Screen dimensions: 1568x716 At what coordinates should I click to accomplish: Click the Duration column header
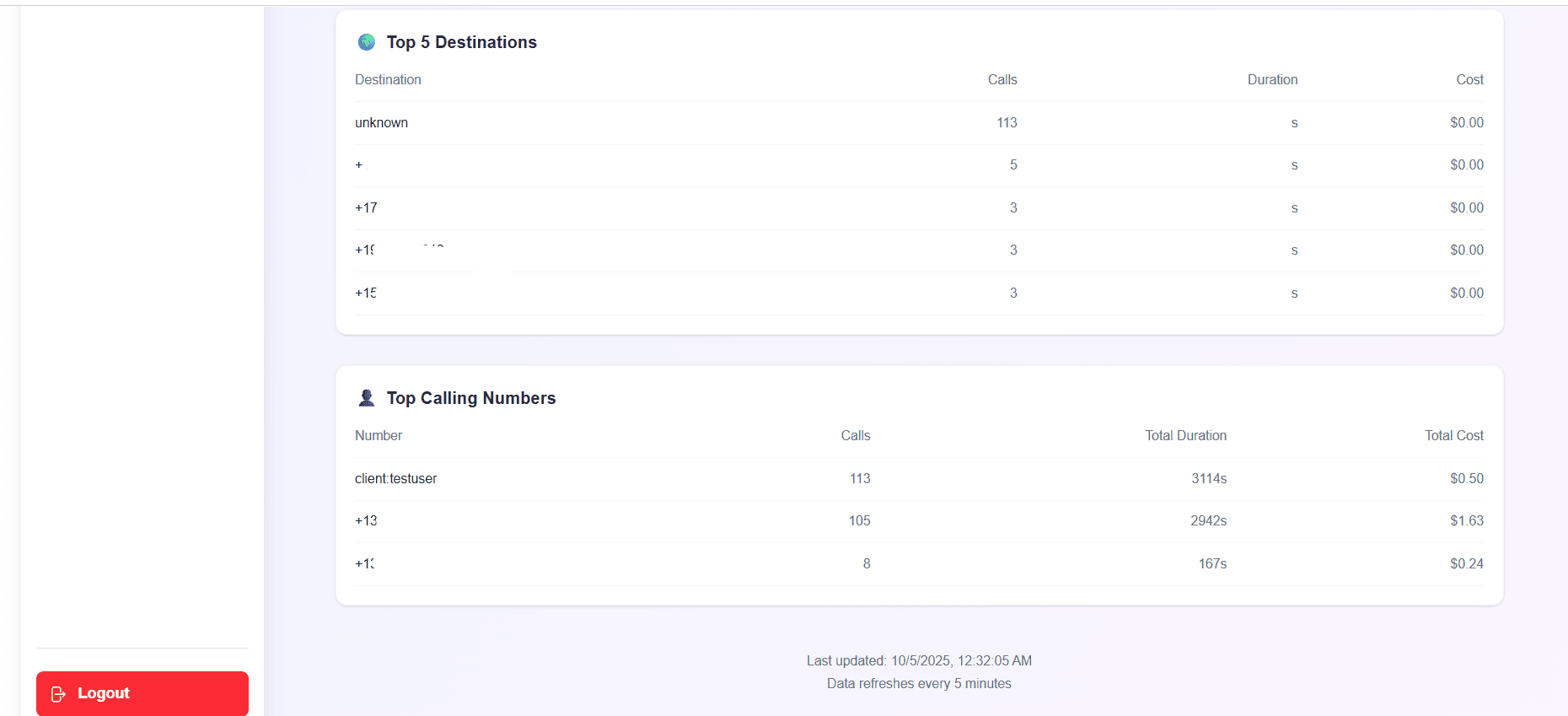(1272, 80)
